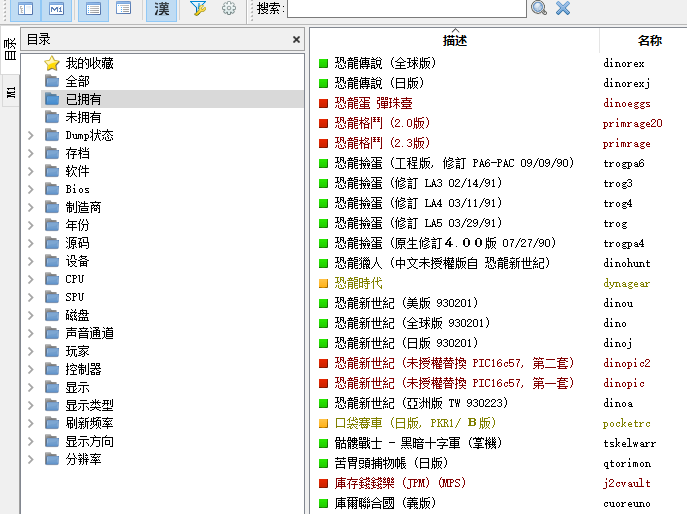This screenshot has height=519, width=699.
Task: Open settings via the gear icon
Action: tap(229, 9)
